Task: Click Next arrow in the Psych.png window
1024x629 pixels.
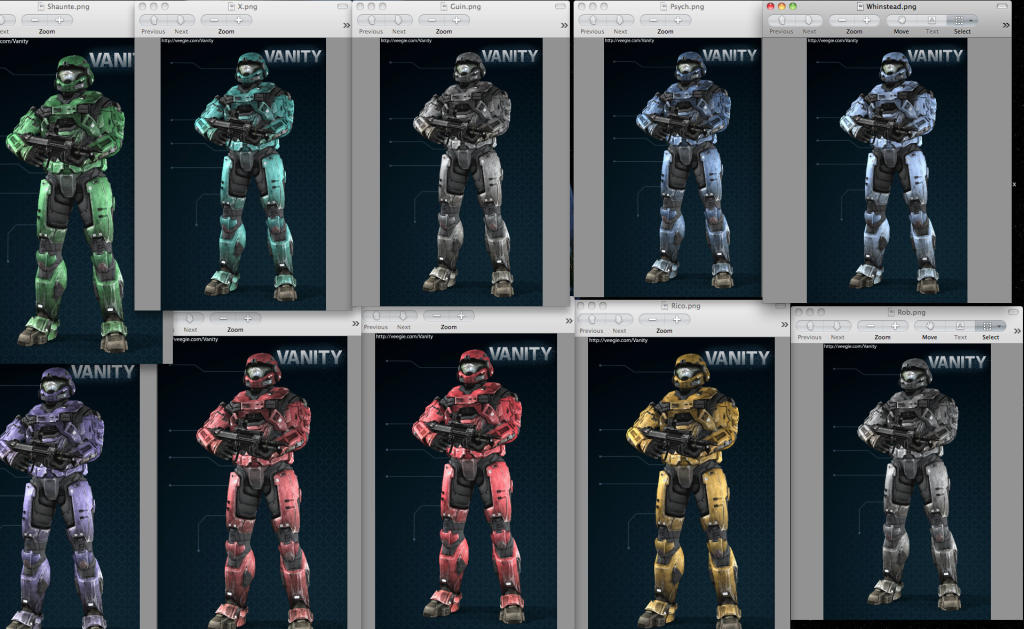Action: click(x=620, y=20)
